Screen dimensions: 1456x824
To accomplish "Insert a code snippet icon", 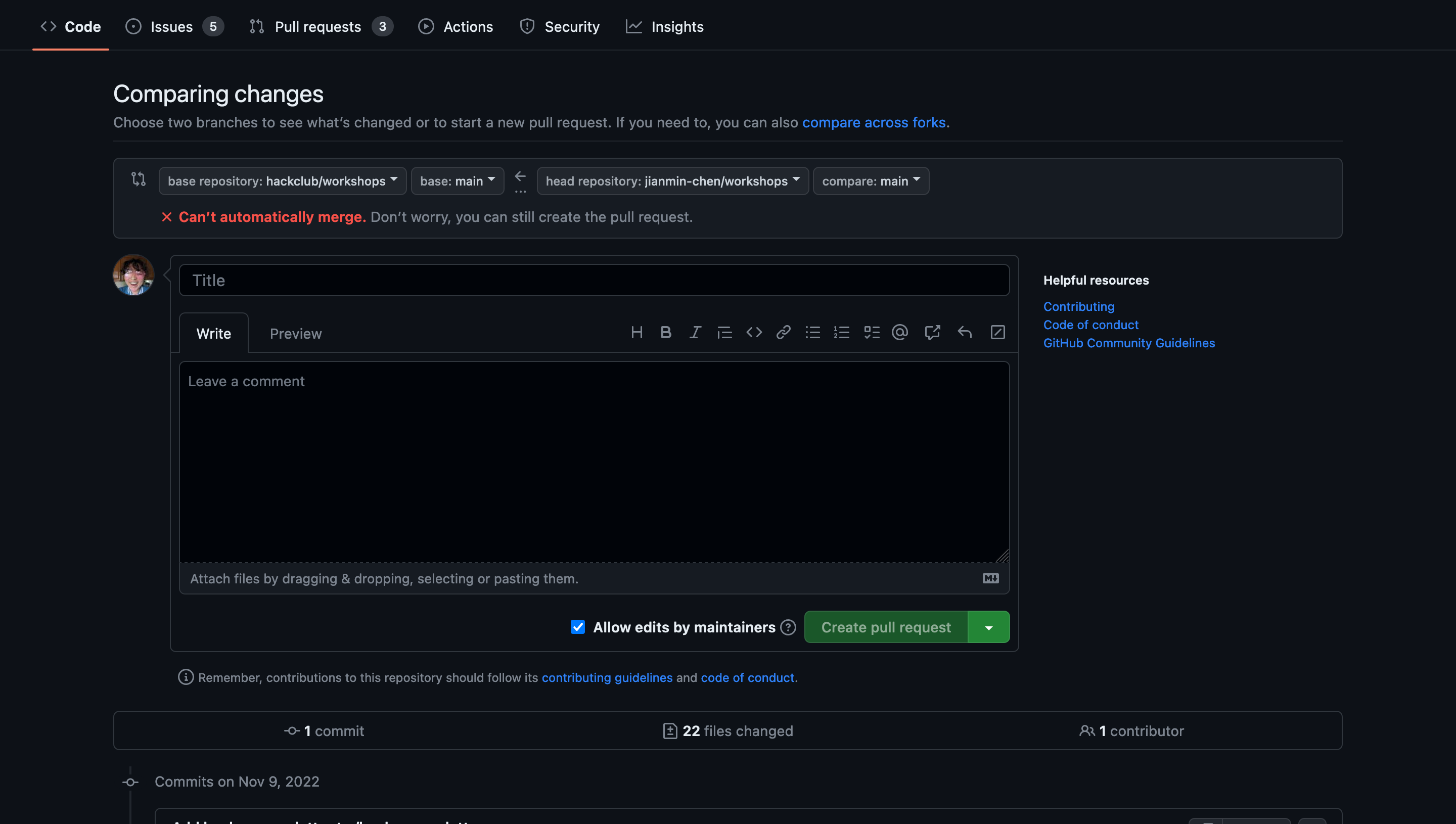I will pyautogui.click(x=754, y=332).
